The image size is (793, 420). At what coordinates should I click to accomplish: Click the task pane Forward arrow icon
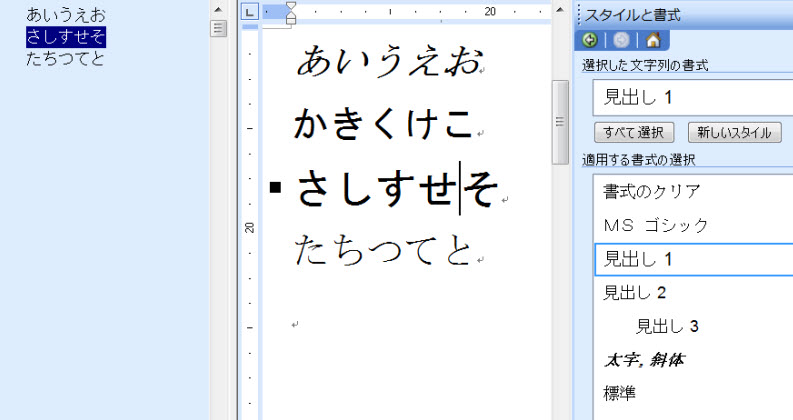coord(621,41)
